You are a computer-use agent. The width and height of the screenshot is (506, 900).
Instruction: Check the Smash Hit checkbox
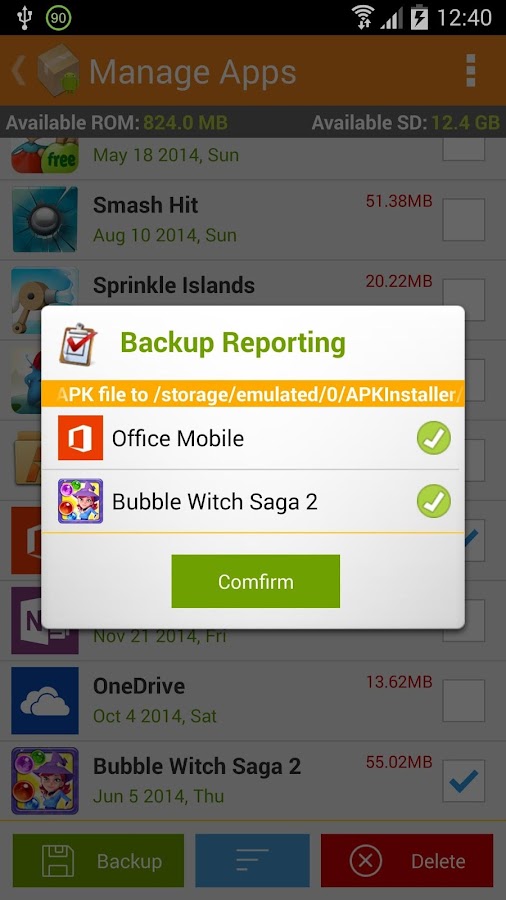click(464, 219)
